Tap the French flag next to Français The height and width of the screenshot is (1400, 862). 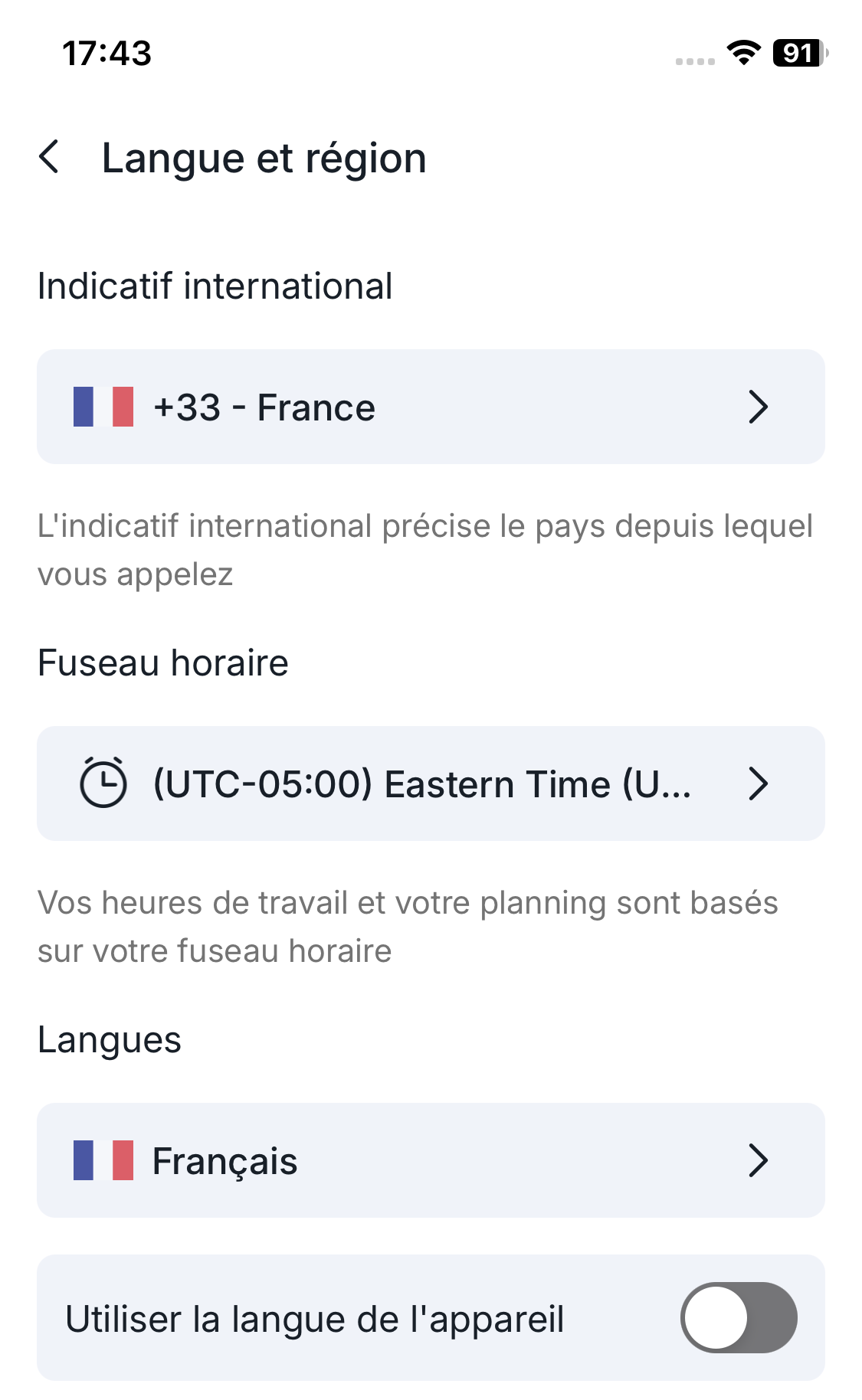click(x=103, y=1160)
